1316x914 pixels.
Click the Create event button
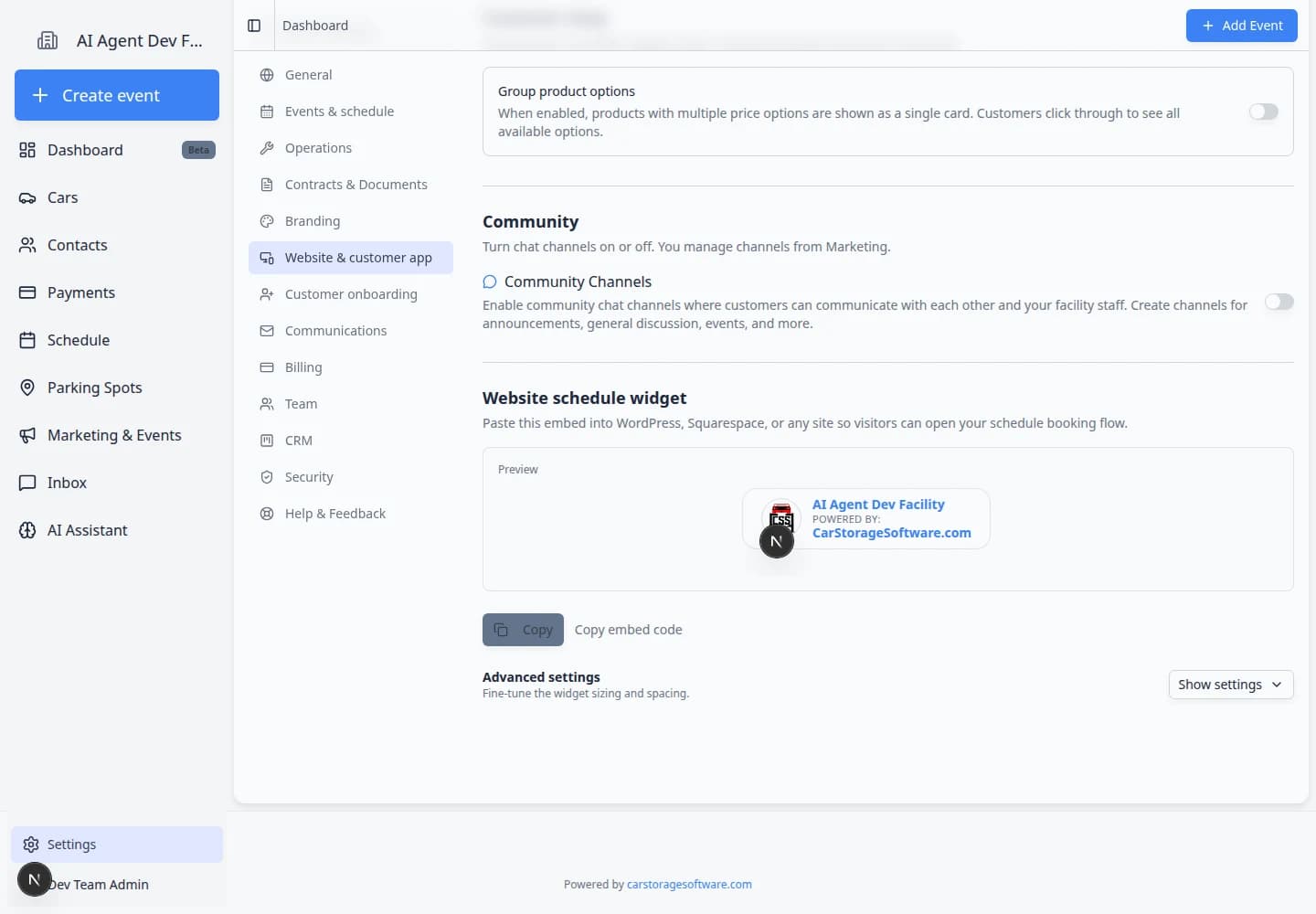pos(117,95)
